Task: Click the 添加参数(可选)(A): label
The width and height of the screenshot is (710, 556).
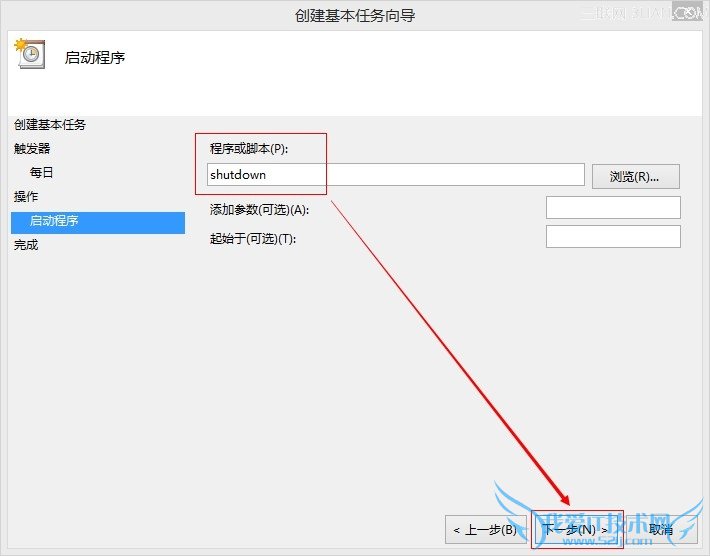Action: 259,210
